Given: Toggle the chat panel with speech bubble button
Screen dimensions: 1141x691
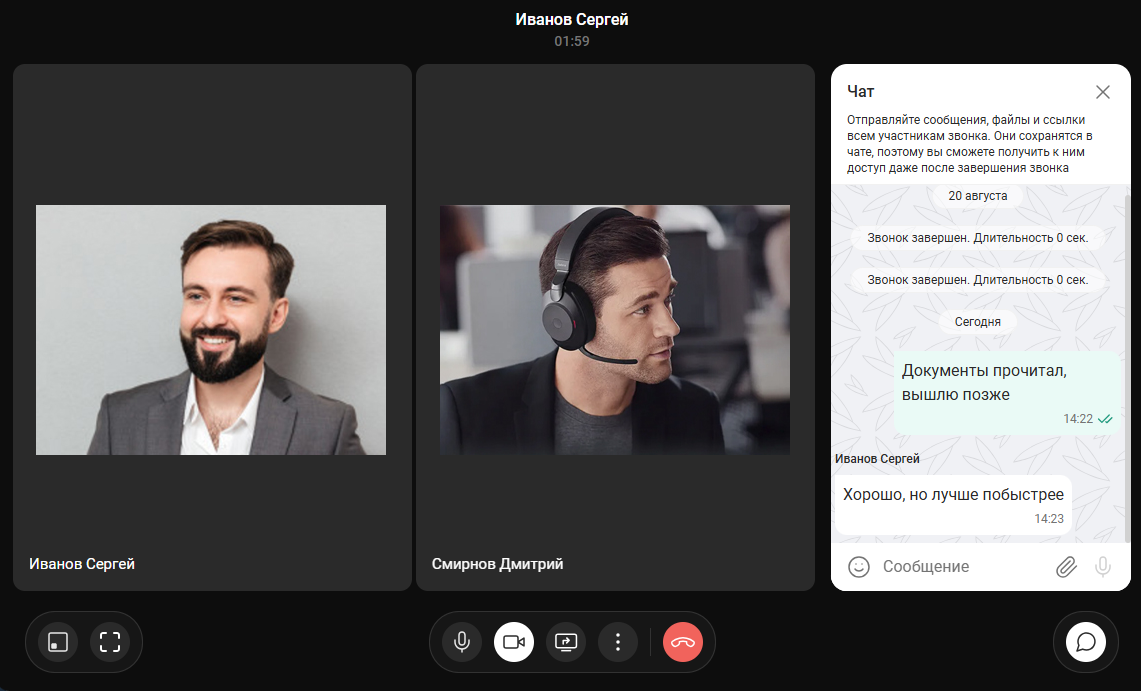Looking at the screenshot, I should pos(1086,642).
